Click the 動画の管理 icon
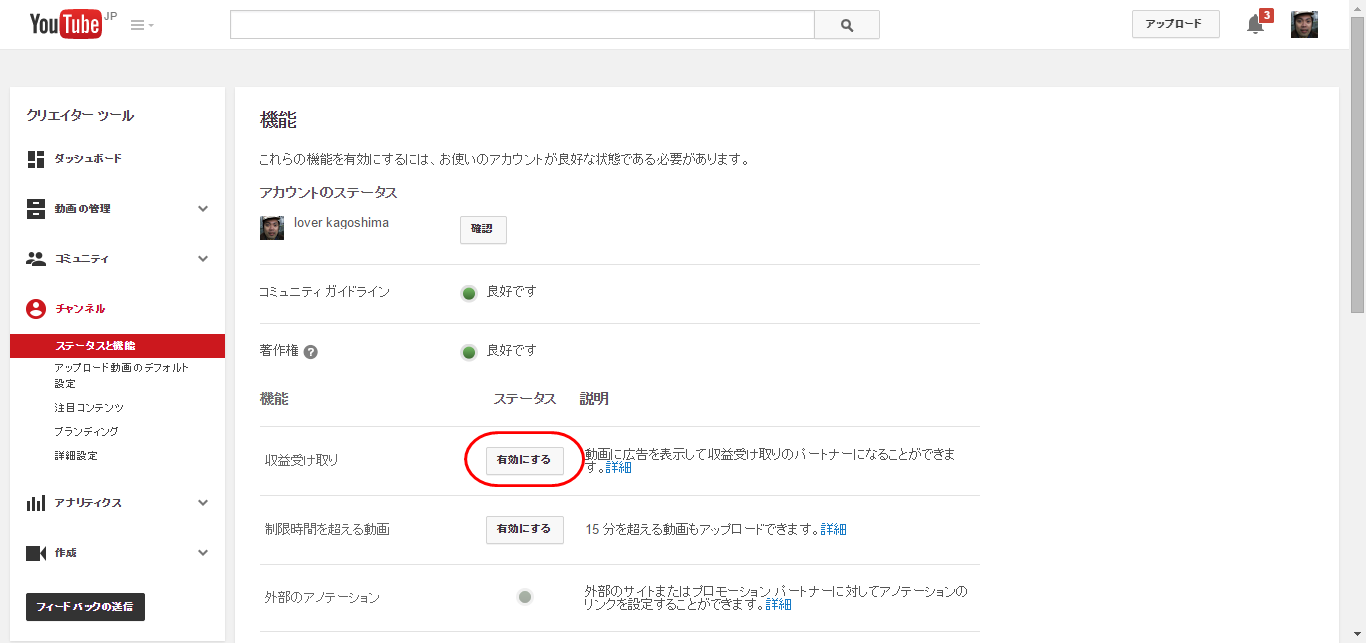Viewport: 1366px width, 643px height. pyautogui.click(x=36, y=209)
